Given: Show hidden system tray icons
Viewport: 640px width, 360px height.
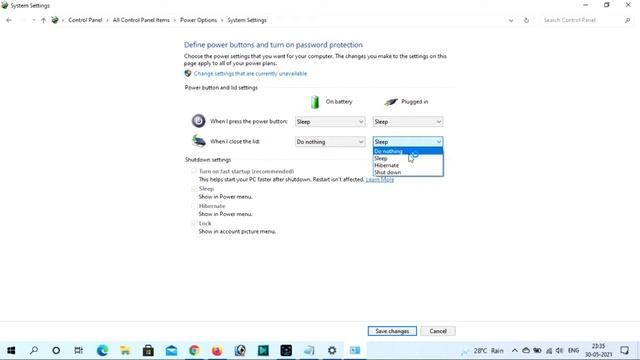Looking at the screenshot, I should pyautogui.click(x=515, y=351).
